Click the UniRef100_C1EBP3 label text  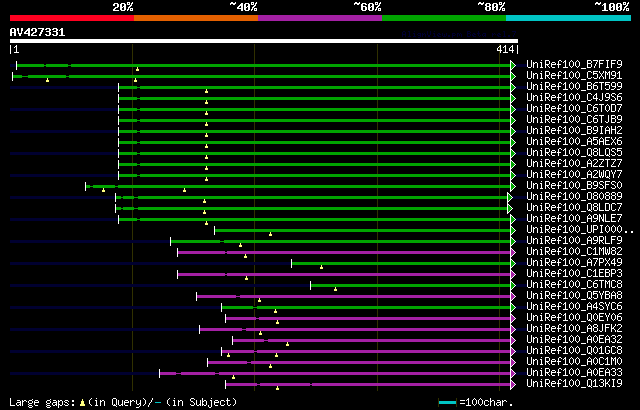click(x=574, y=274)
